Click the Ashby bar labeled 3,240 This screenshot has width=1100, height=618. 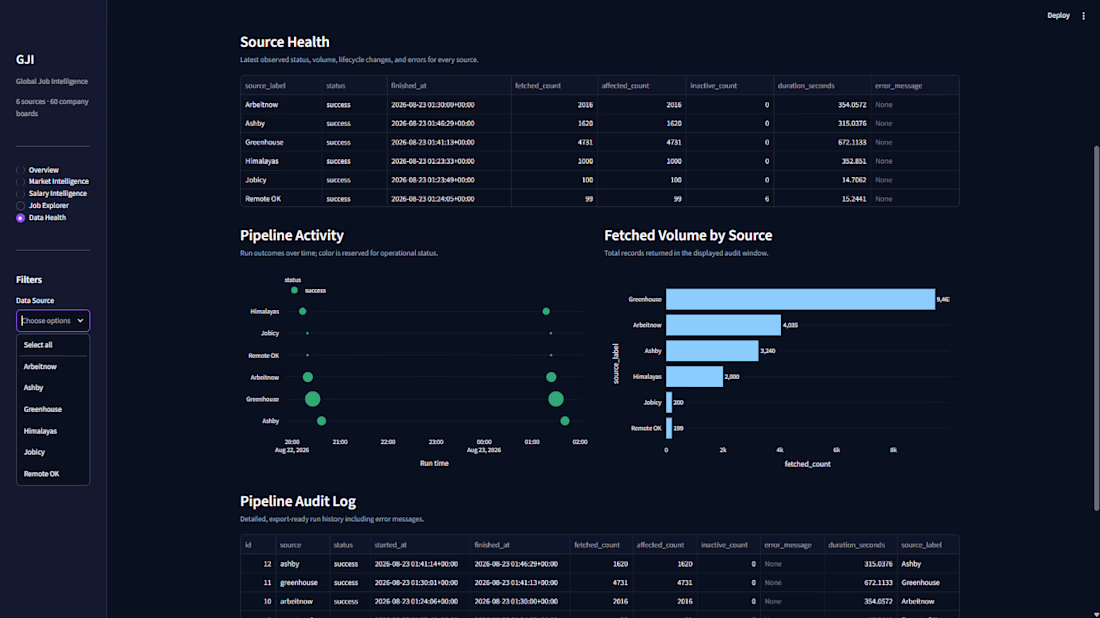click(x=712, y=351)
